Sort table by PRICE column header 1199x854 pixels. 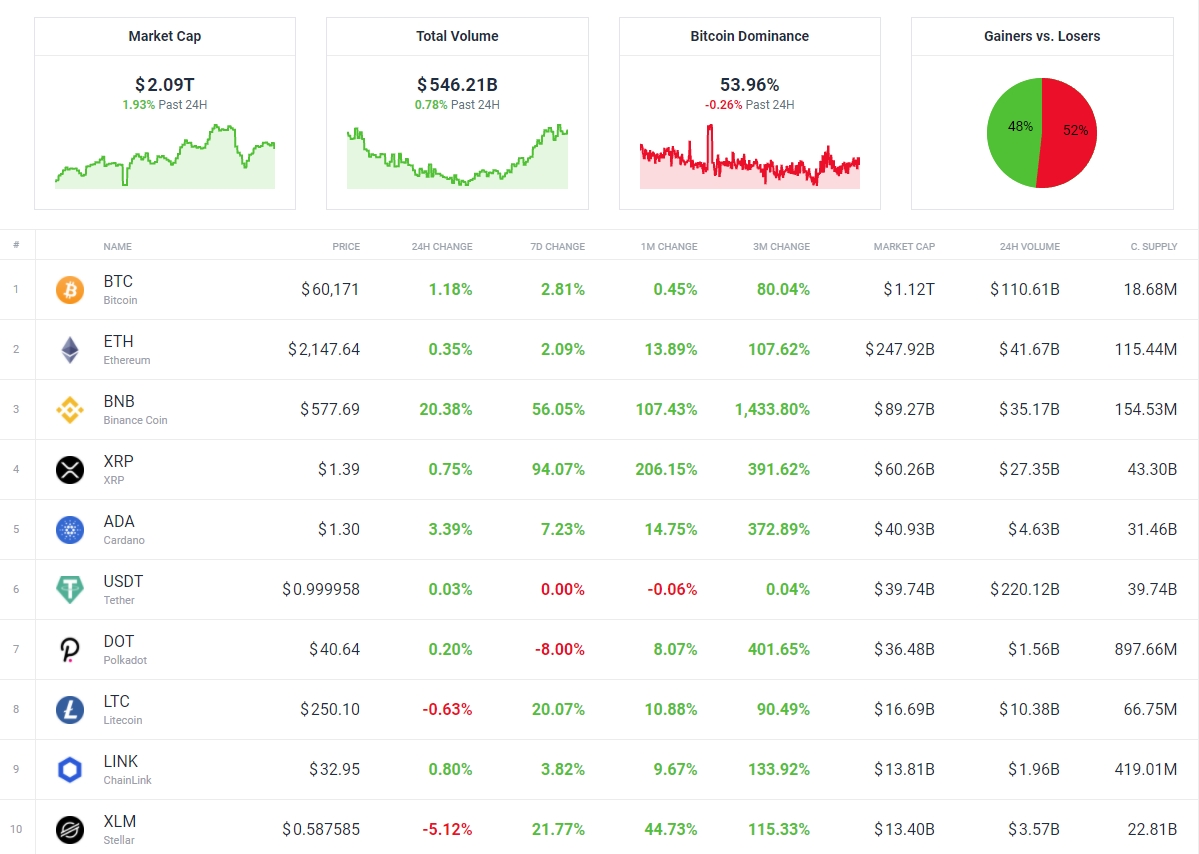346,246
